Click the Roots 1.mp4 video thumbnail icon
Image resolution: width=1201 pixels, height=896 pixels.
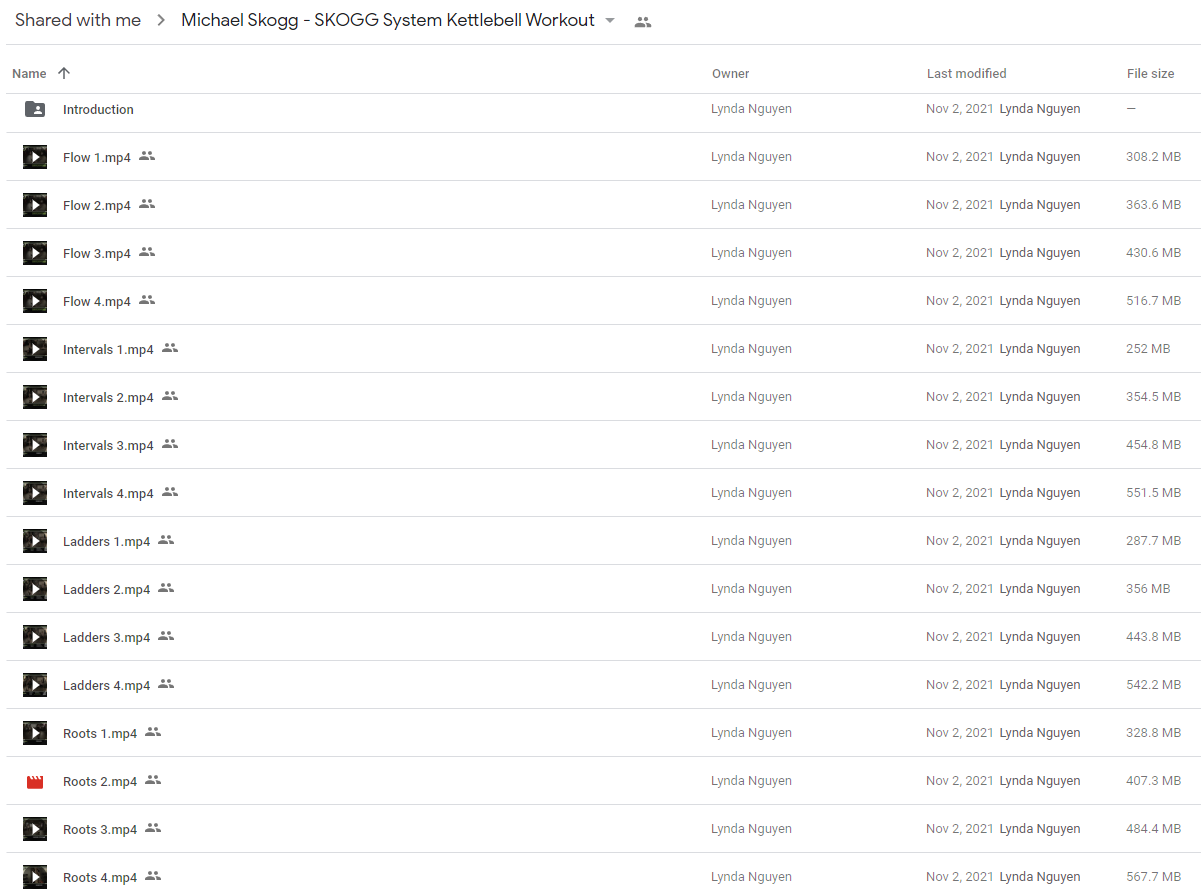(35, 733)
